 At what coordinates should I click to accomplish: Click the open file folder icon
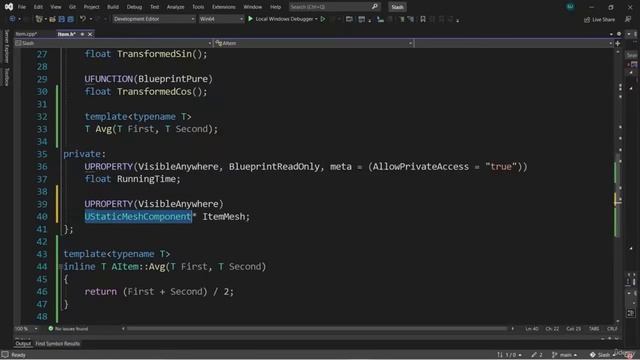pyautogui.click(x=52, y=19)
